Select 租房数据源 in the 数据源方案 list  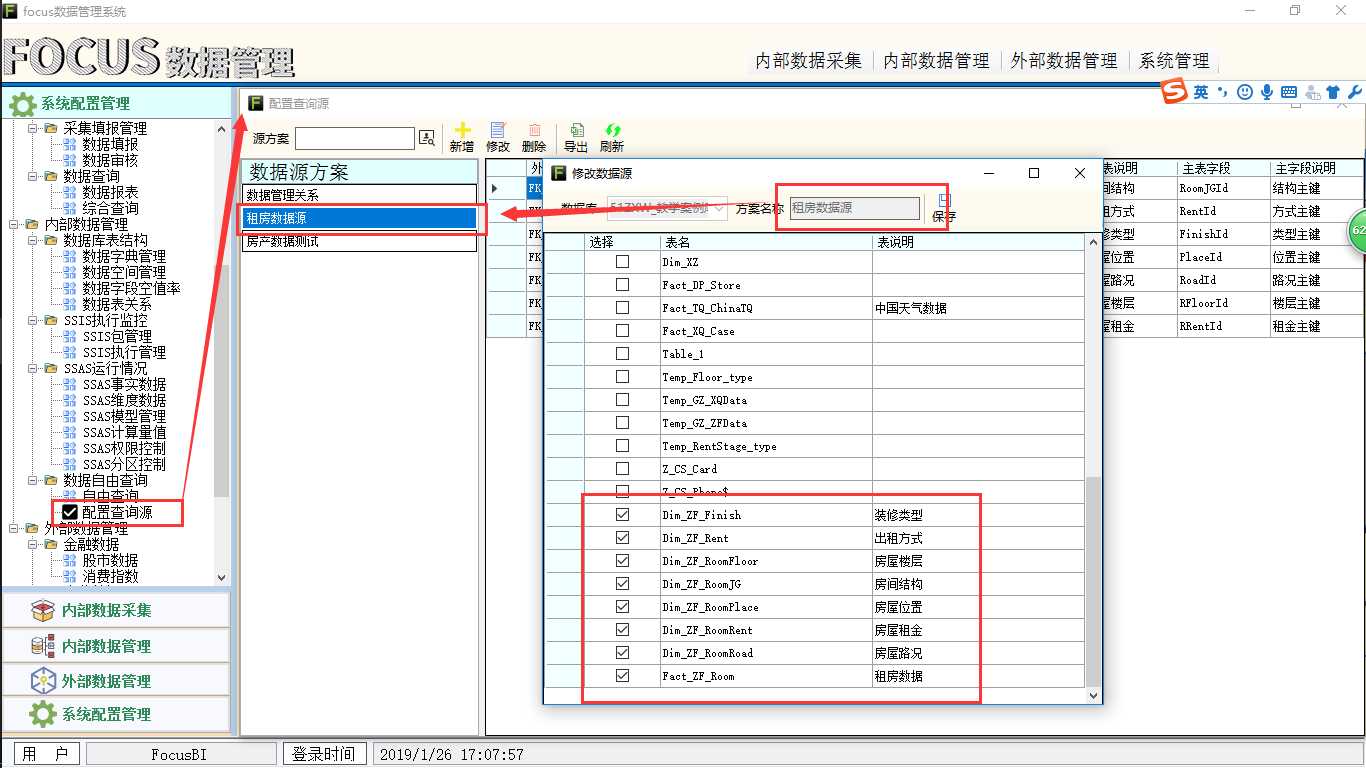359,218
